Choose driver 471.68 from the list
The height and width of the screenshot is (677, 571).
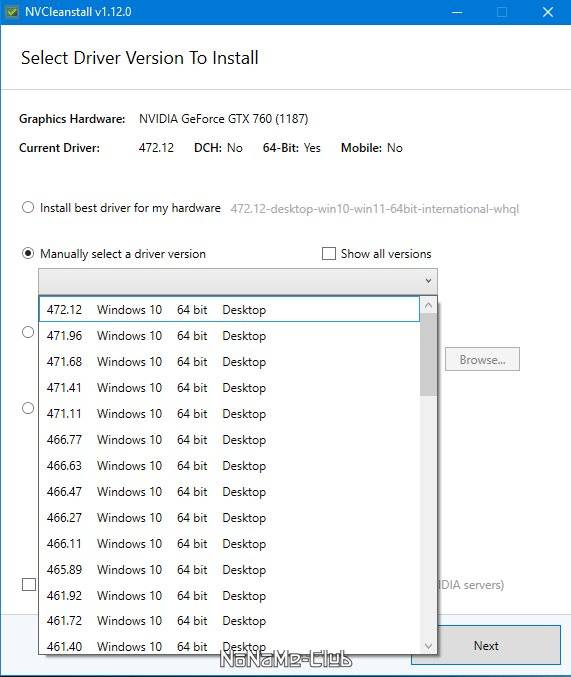click(x=229, y=361)
